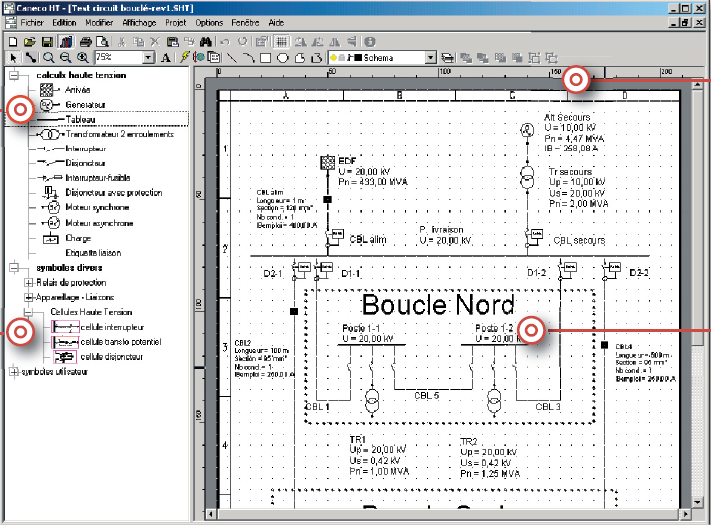The width and height of the screenshot is (711, 525).
Task: Open a file with the folder icon
Action: click(x=30, y=42)
